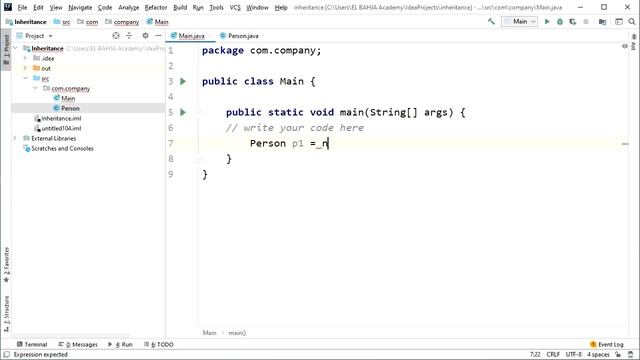
Task: Open the Window menu
Action: [x=257, y=7]
